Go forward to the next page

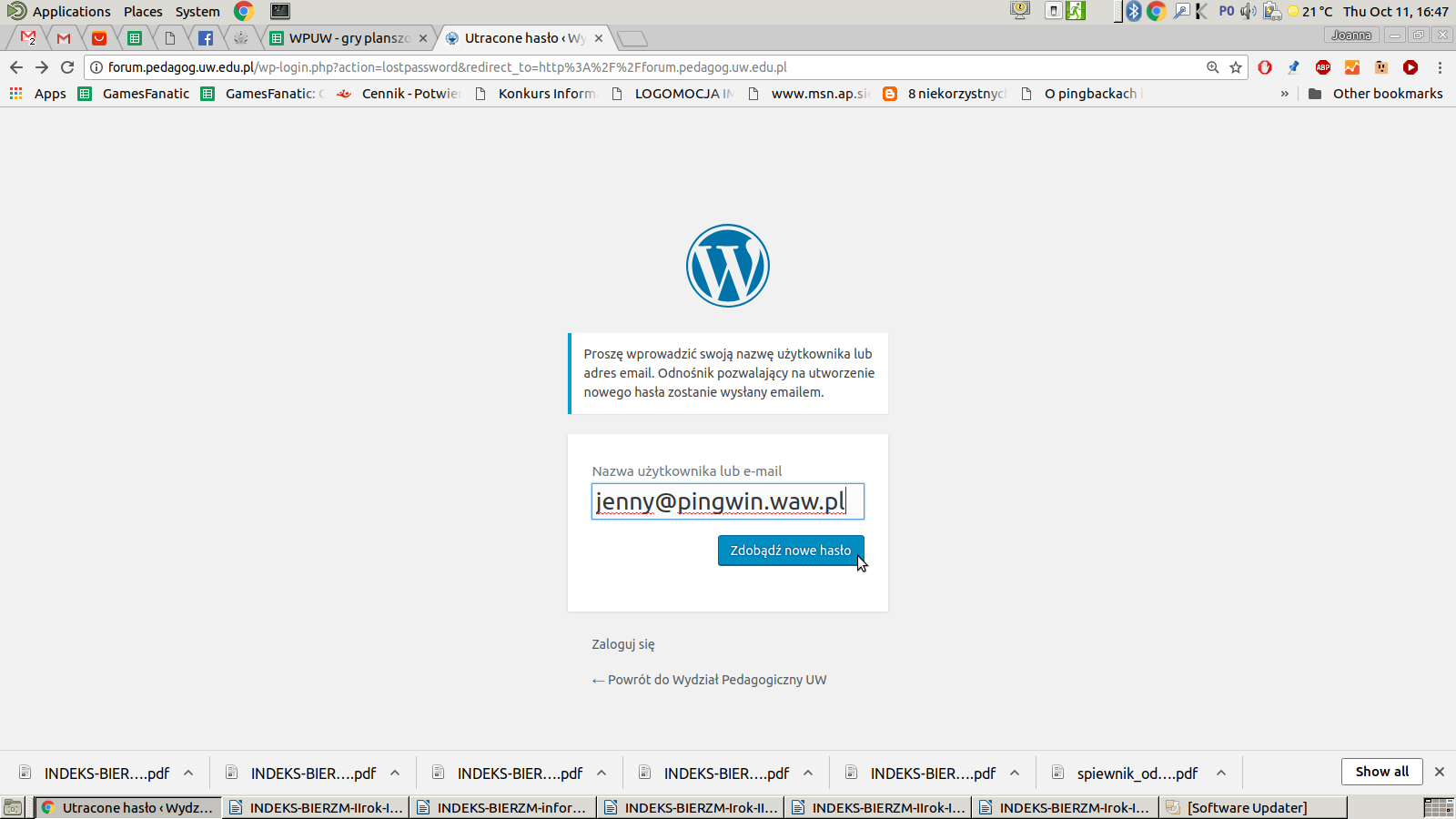pyautogui.click(x=42, y=67)
